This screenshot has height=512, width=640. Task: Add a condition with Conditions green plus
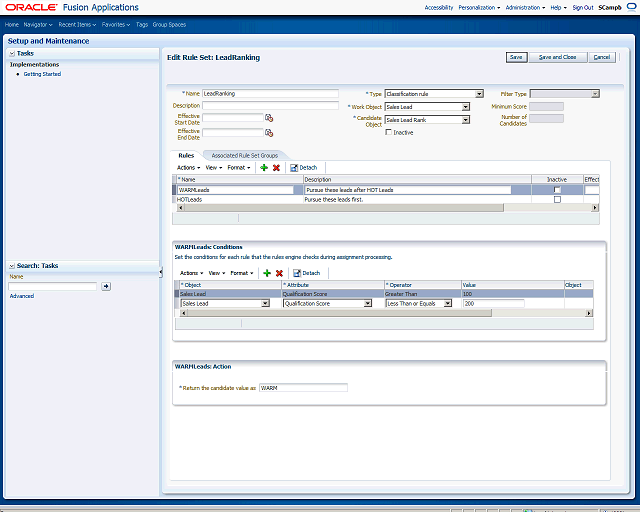pos(267,273)
